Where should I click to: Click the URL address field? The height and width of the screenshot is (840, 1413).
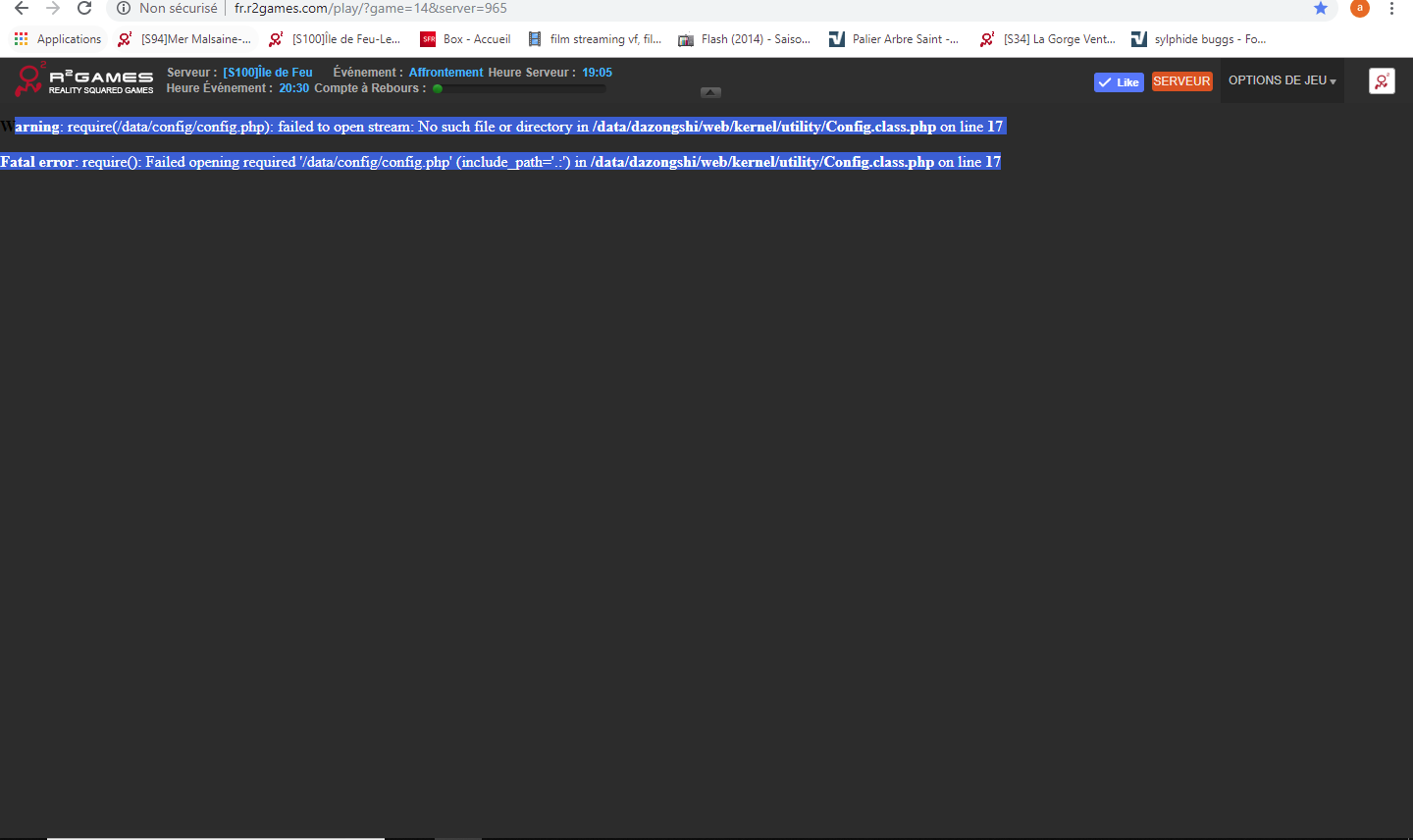pyautogui.click(x=687, y=9)
